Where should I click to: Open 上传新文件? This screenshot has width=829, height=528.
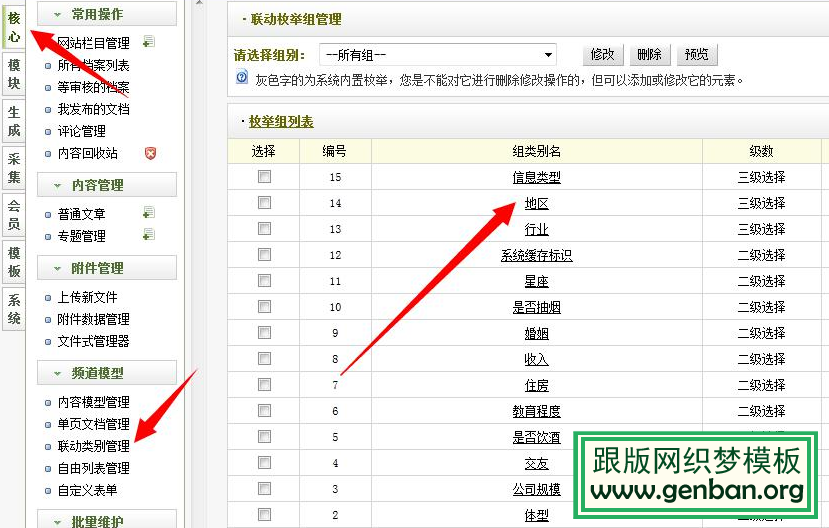point(88,297)
